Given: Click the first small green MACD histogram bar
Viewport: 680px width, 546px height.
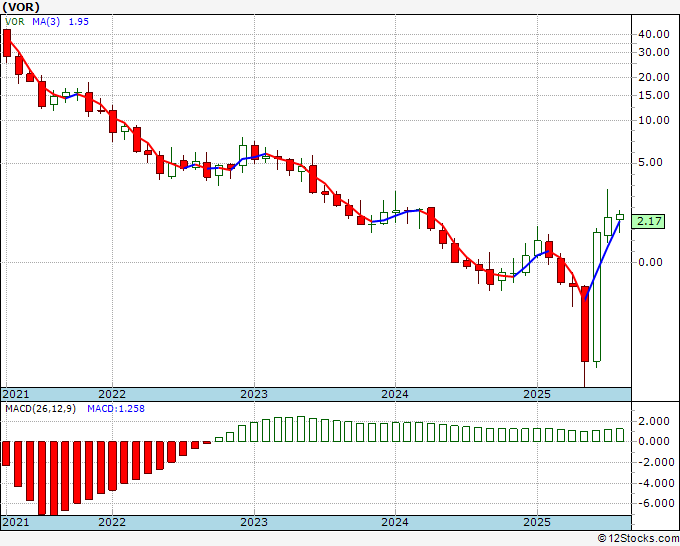Looking at the screenshot, I should (219, 439).
